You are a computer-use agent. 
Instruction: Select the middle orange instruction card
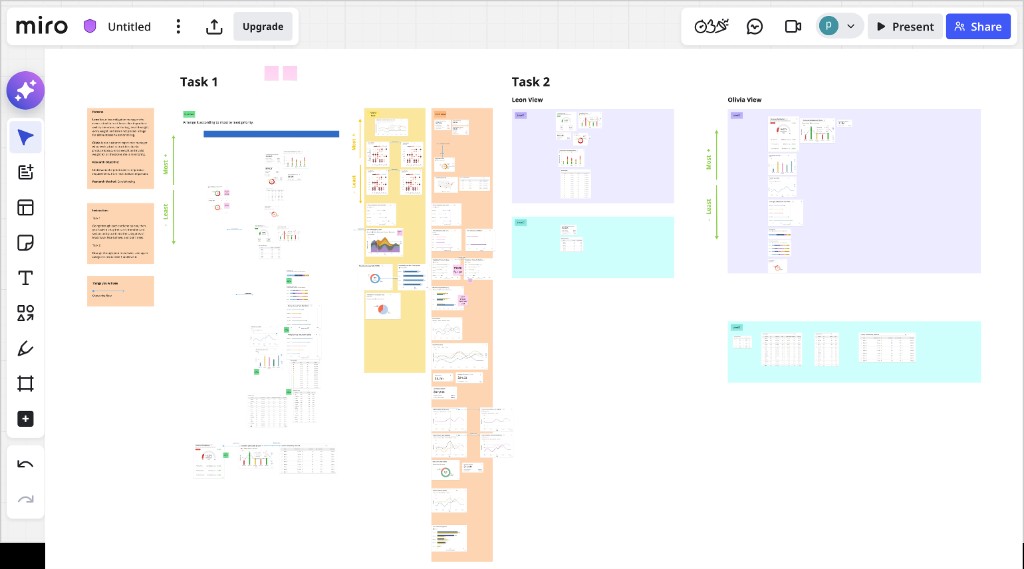coord(120,233)
